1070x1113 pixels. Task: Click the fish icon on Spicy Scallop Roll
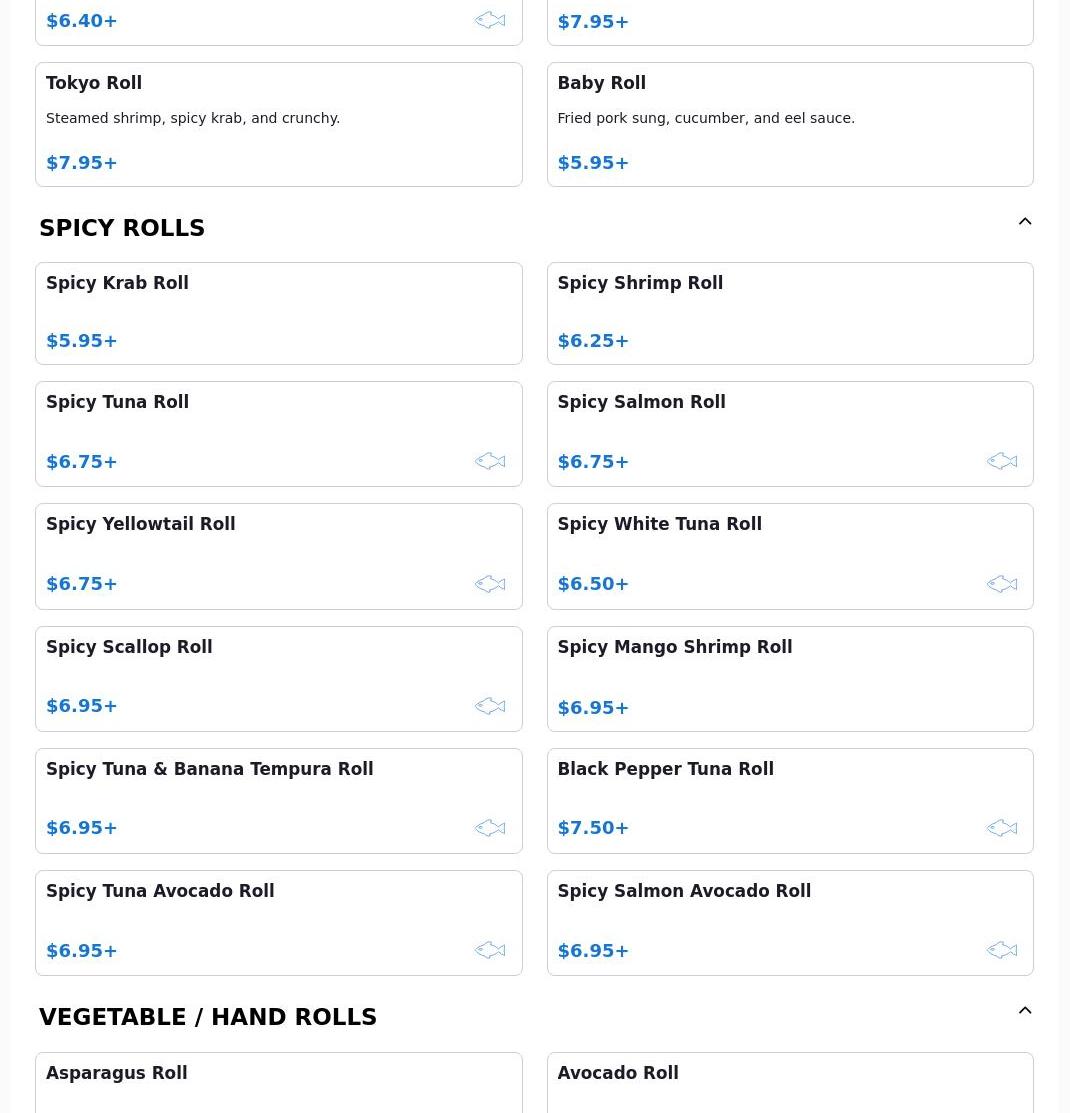click(490, 706)
